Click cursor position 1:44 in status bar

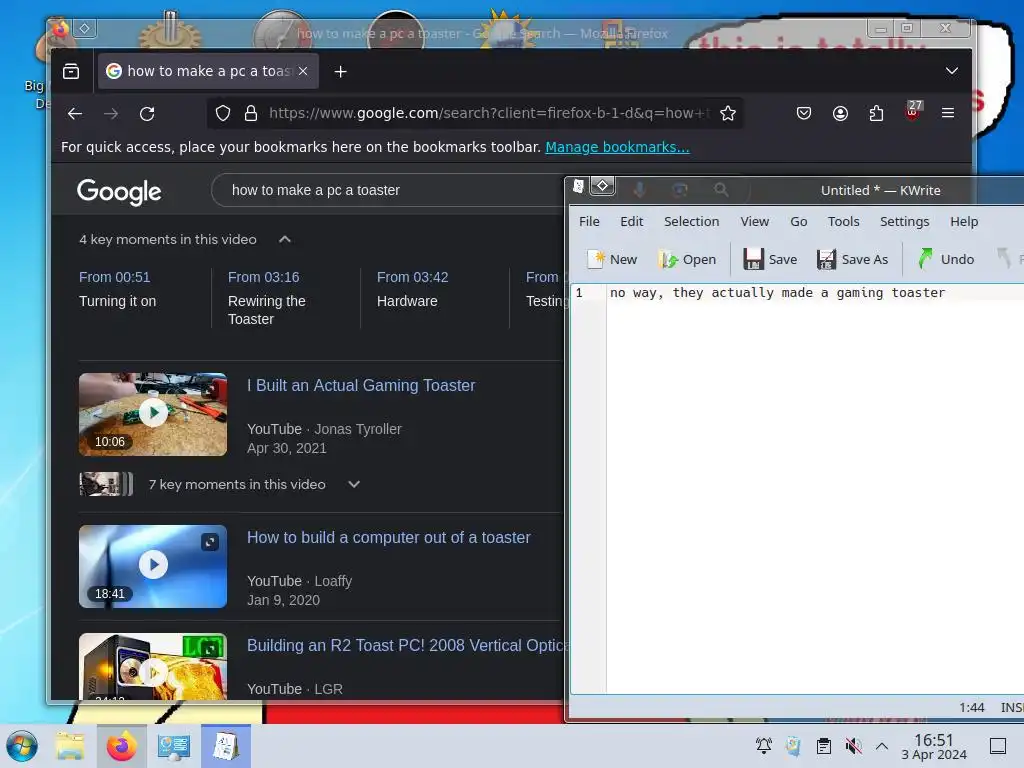972,708
